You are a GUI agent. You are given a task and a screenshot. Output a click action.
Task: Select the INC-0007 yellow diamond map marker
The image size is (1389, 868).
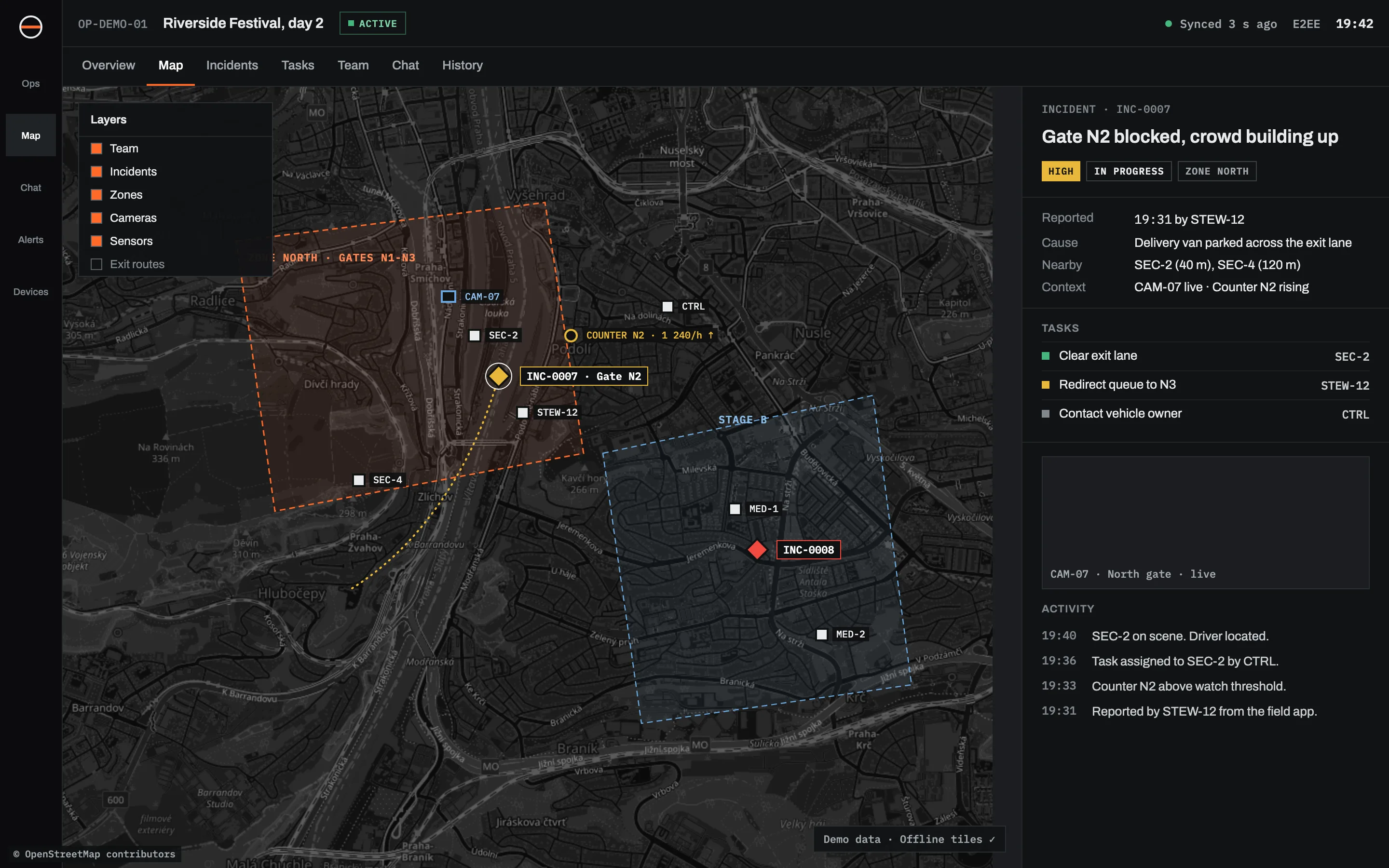coord(498,376)
